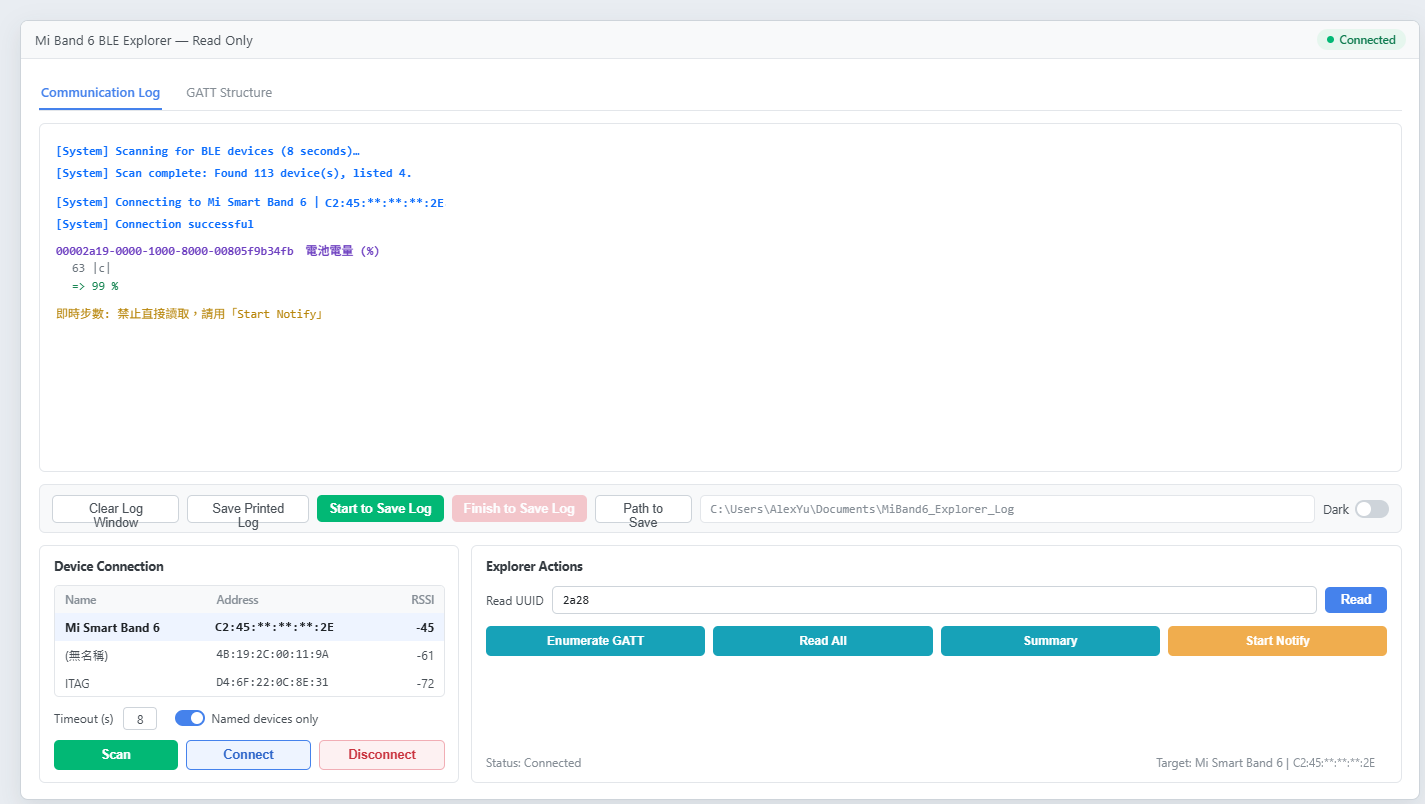Click the Explorer Actions heading

pyautogui.click(x=534, y=566)
